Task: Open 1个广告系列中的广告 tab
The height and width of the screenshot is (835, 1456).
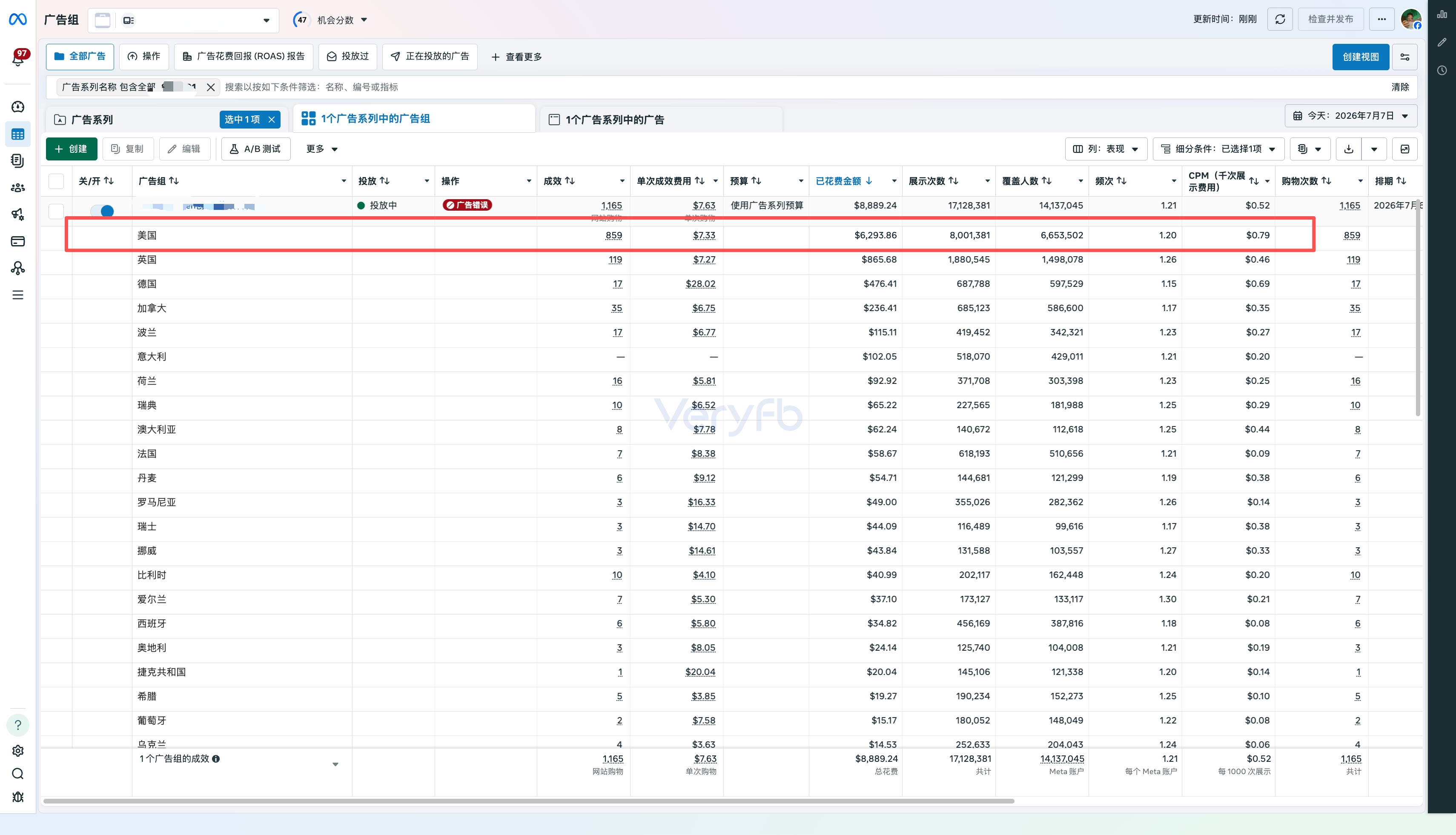Action: 660,120
